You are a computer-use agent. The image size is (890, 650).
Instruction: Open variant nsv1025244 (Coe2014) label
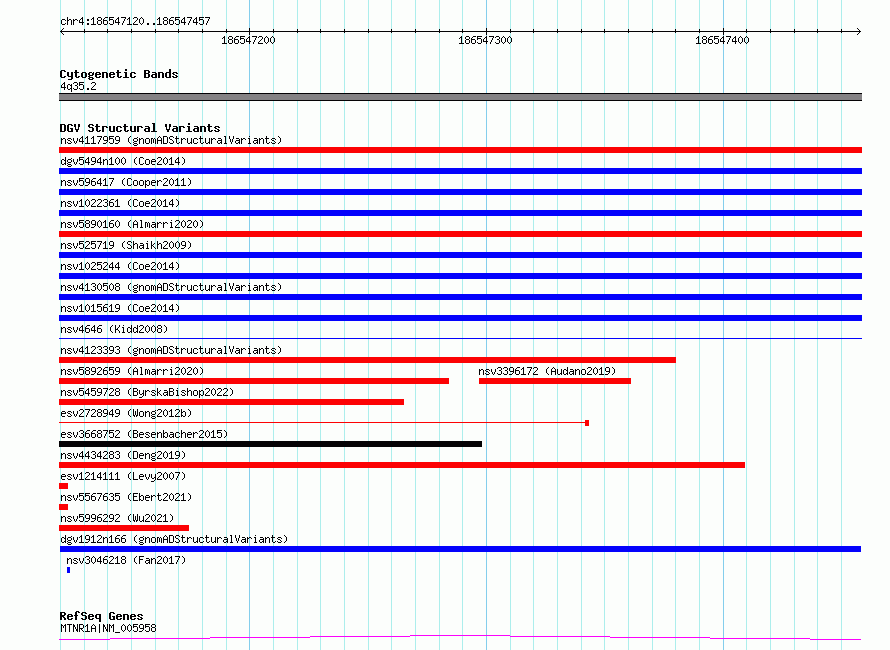click(120, 266)
